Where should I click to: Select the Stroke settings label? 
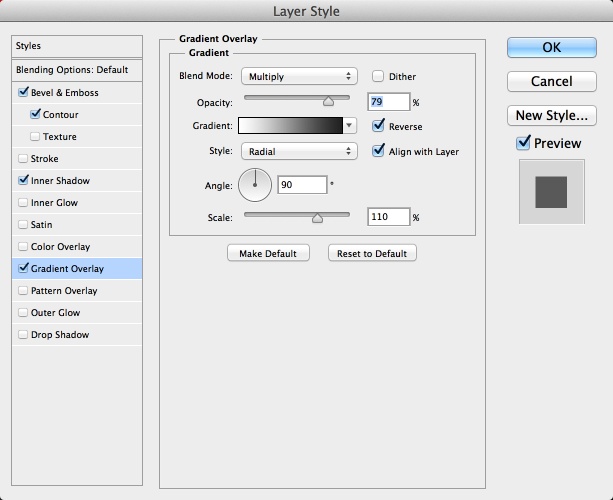point(45,159)
